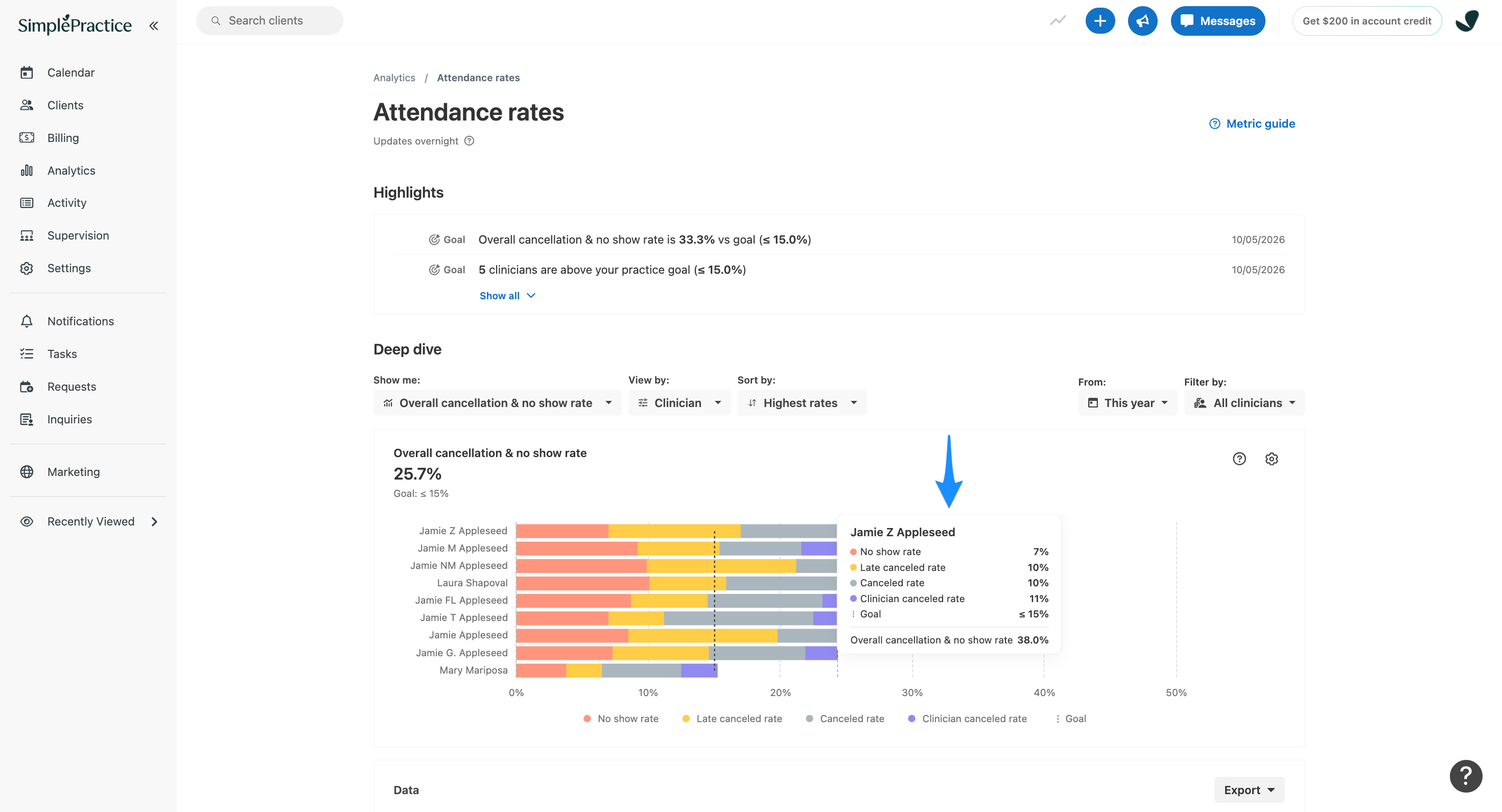This screenshot has height=812, width=1502.
Task: Open Messages
Action: click(x=1217, y=21)
